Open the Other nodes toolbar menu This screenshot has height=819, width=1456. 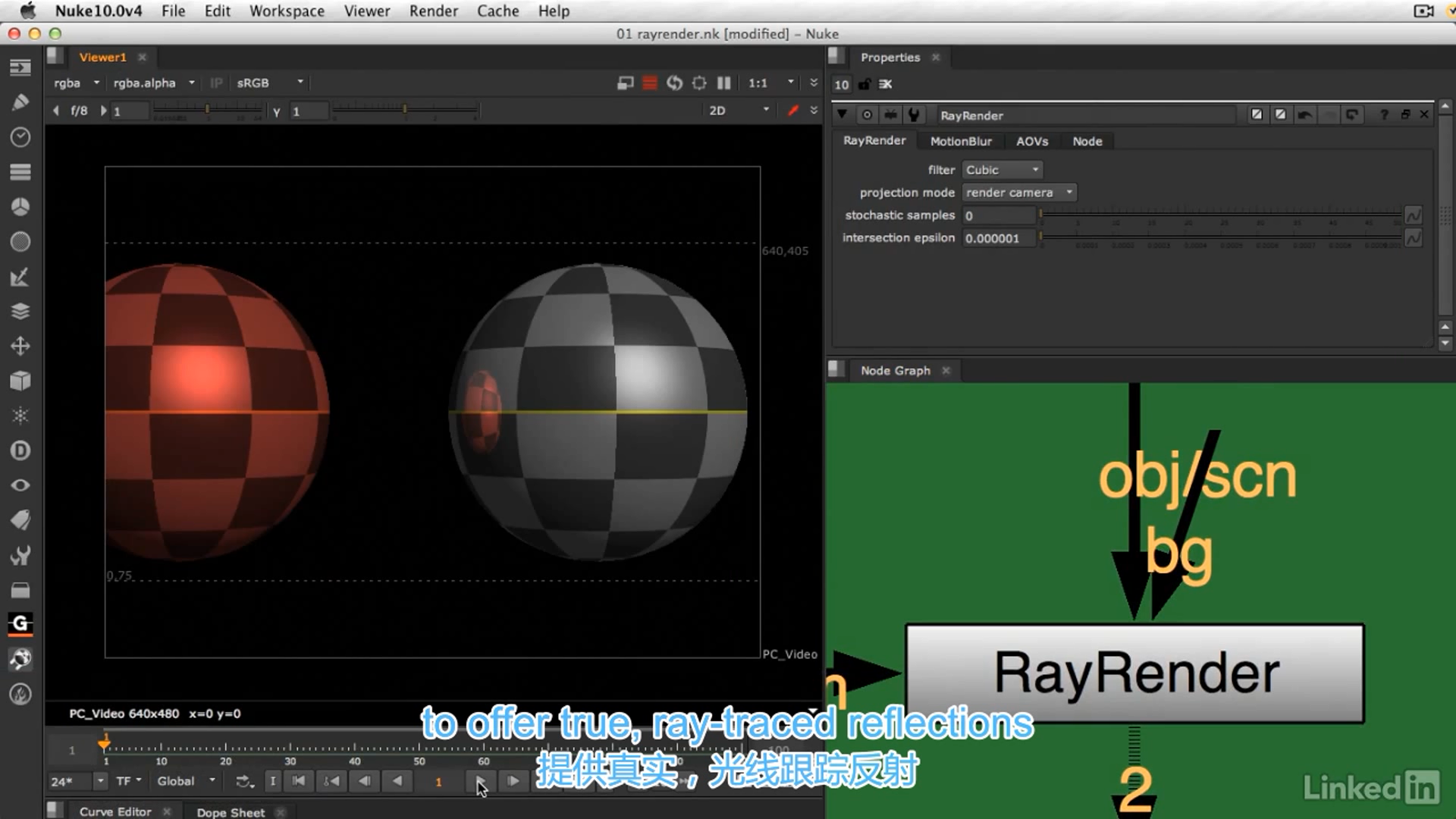(20, 590)
